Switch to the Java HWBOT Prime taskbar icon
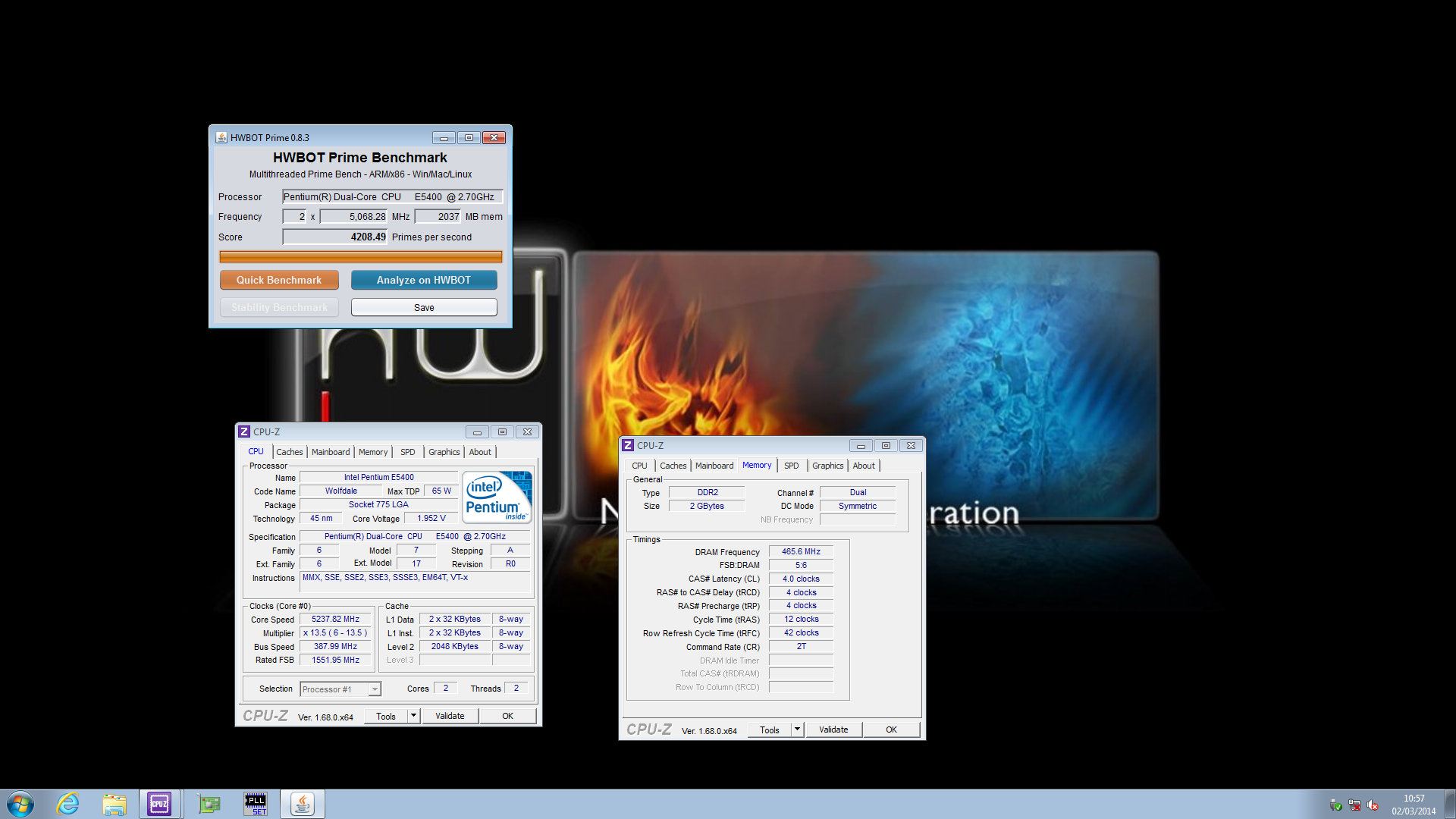This screenshot has width=1456, height=819. click(302, 804)
